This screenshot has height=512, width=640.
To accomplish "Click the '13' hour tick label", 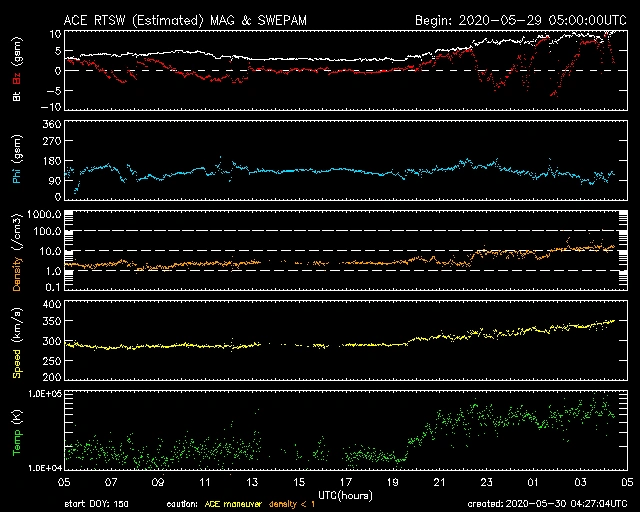I will [x=252, y=482].
